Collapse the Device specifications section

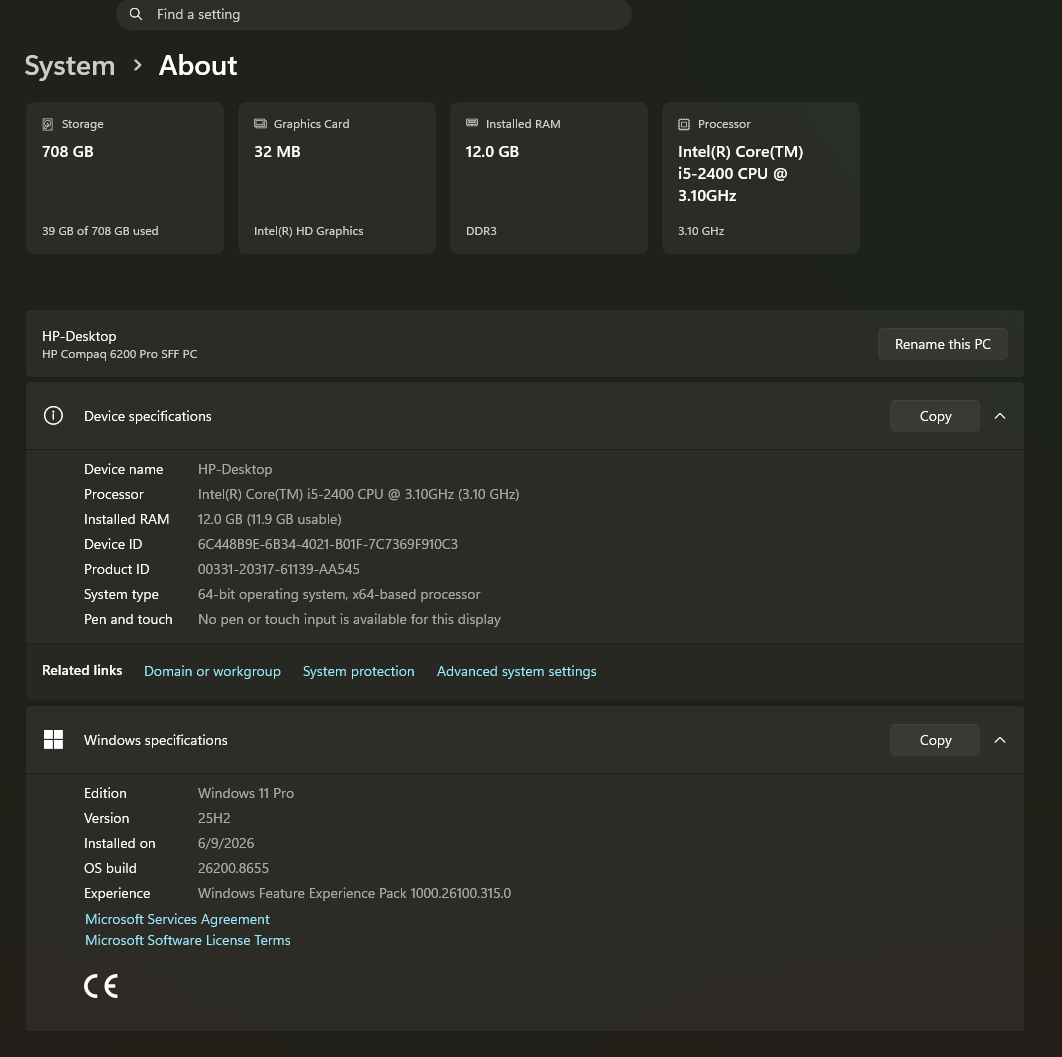[1000, 416]
